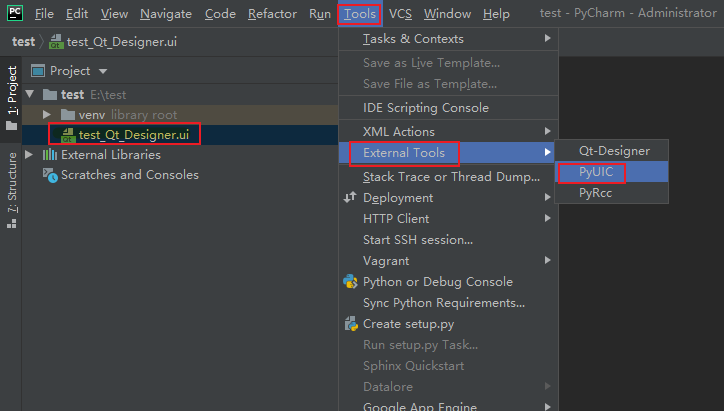This screenshot has width=724, height=411.
Task: Open the XML Actions submenu
Action: point(448,132)
